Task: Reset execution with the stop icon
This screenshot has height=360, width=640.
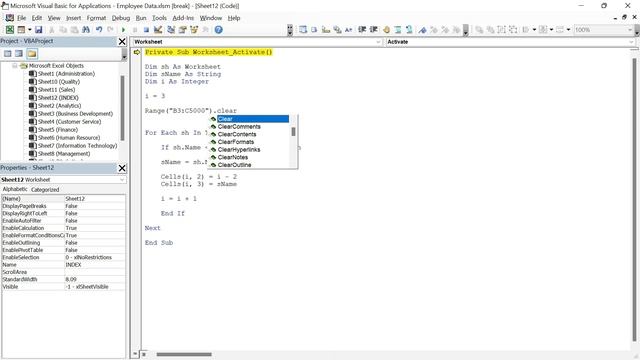Action: (x=146, y=29)
